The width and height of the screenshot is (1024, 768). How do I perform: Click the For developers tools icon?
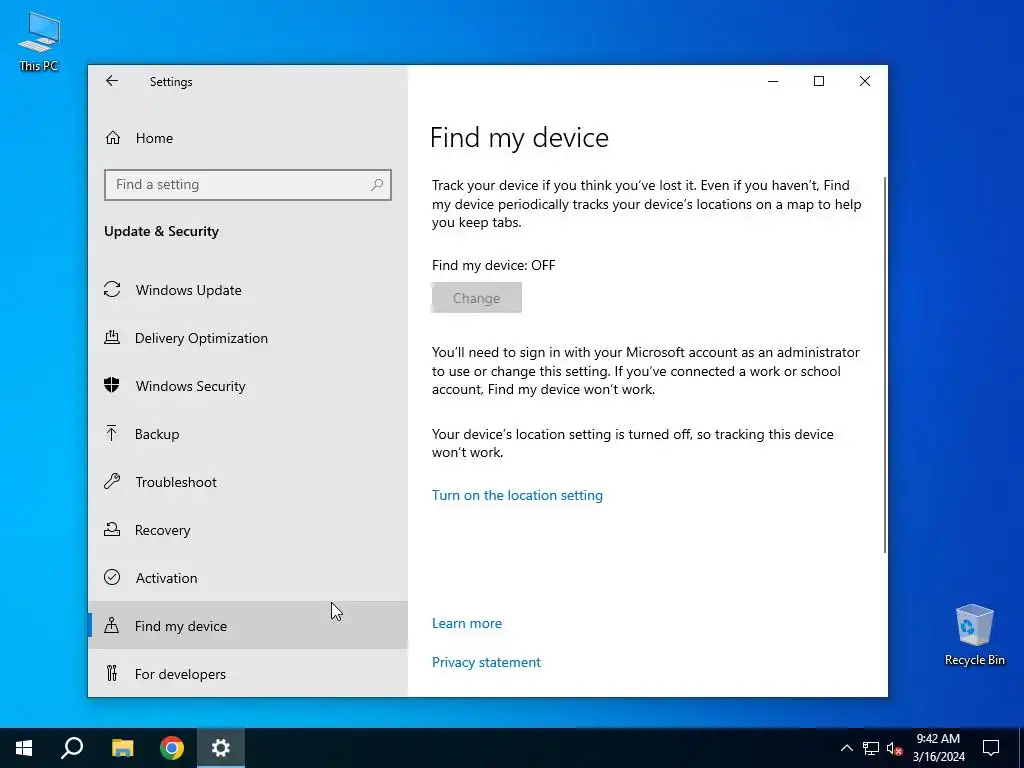[x=112, y=673]
